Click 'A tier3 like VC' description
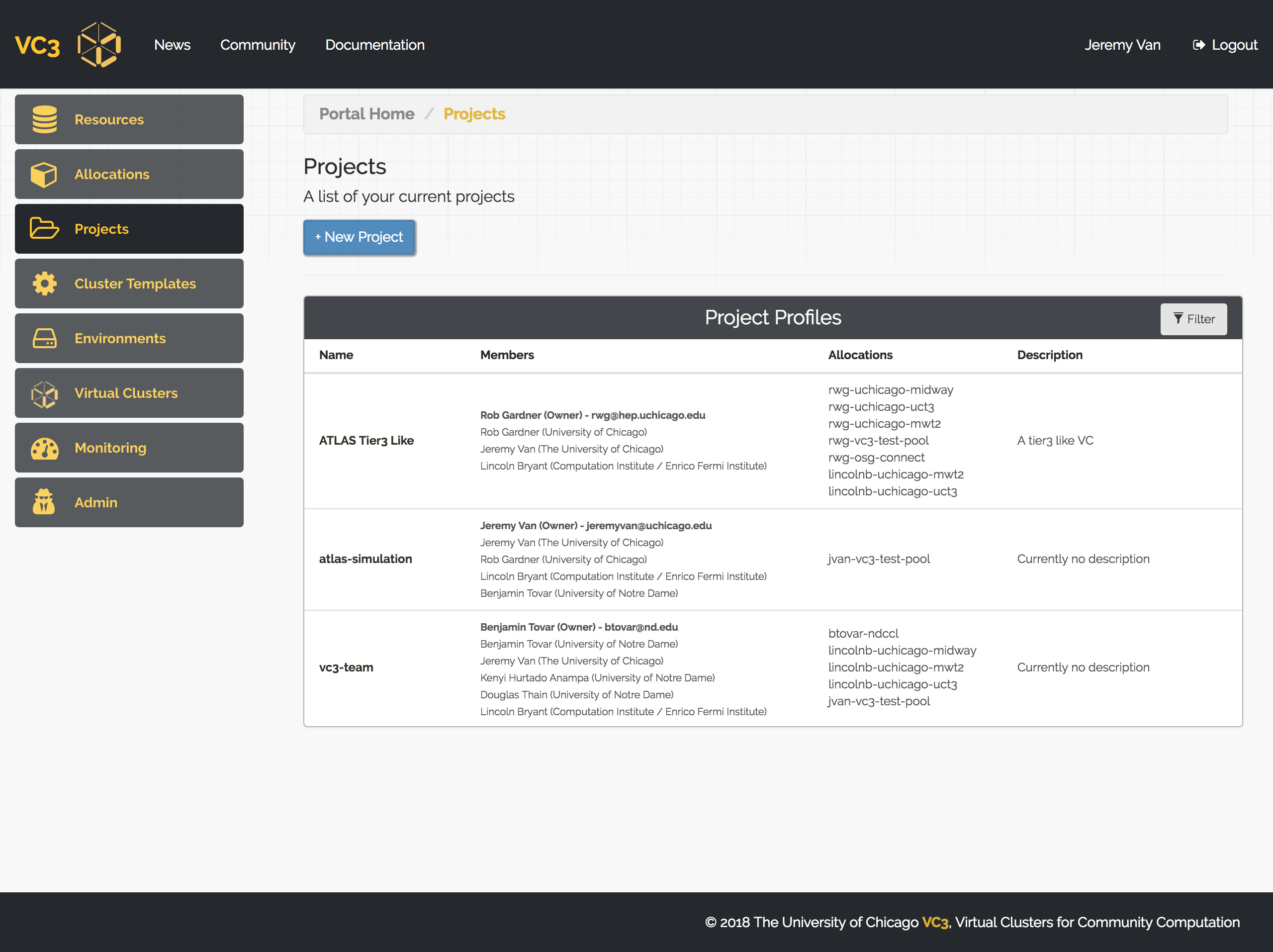The width and height of the screenshot is (1273, 952). click(x=1055, y=440)
